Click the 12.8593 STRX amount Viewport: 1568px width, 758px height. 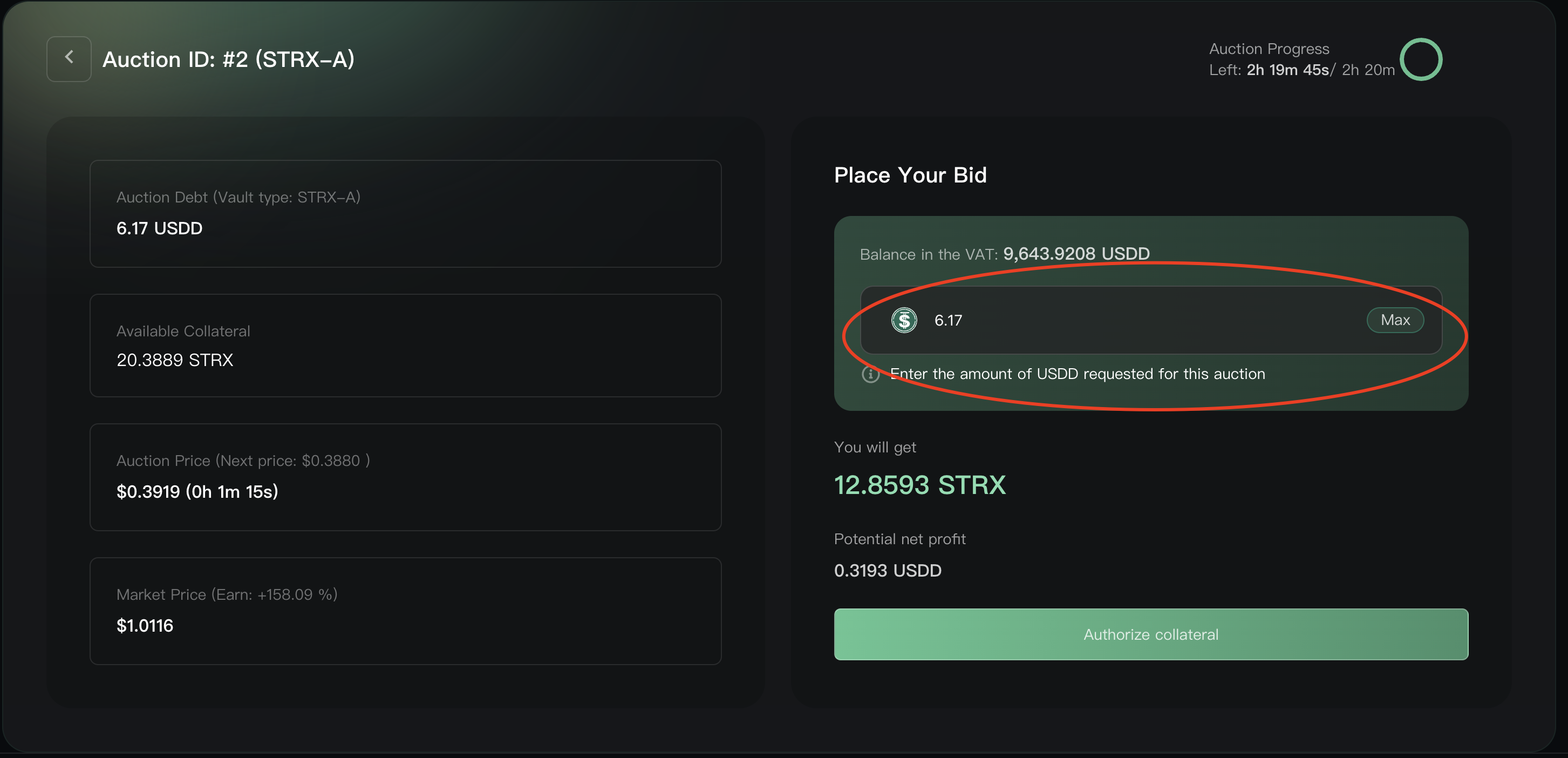tap(919, 485)
